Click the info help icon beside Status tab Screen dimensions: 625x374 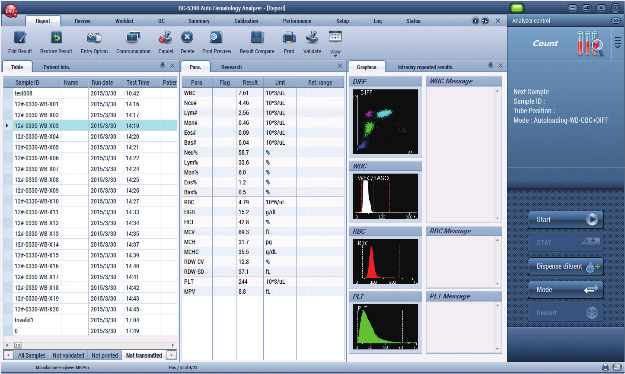tap(475, 21)
